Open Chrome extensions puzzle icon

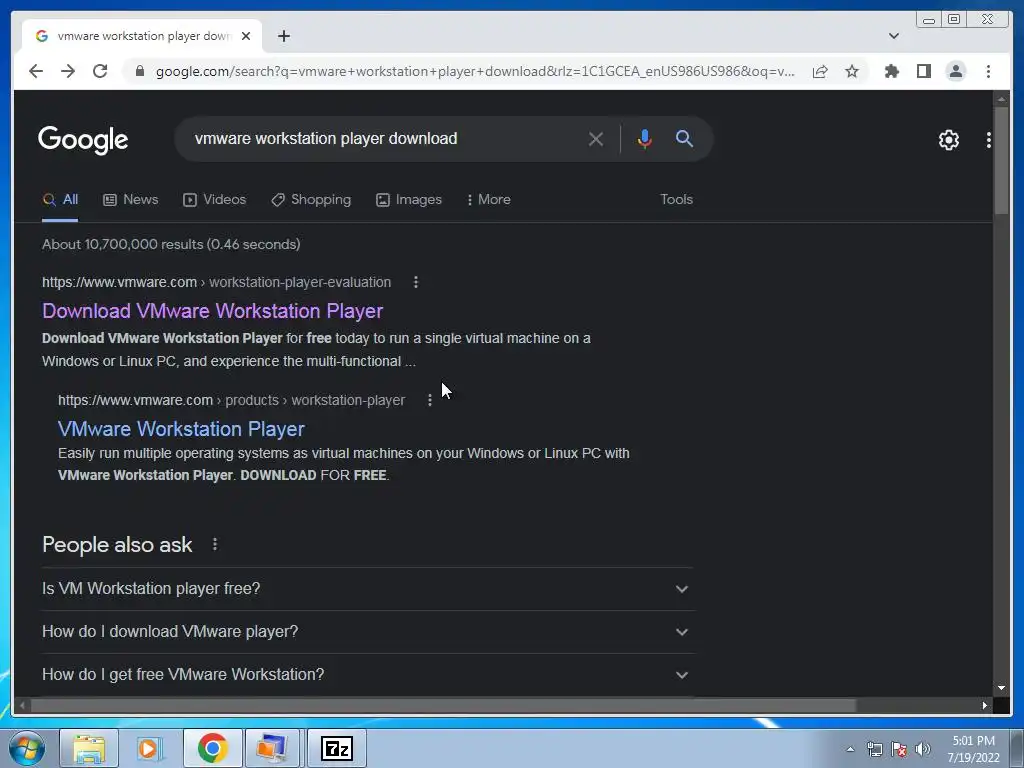coord(891,71)
